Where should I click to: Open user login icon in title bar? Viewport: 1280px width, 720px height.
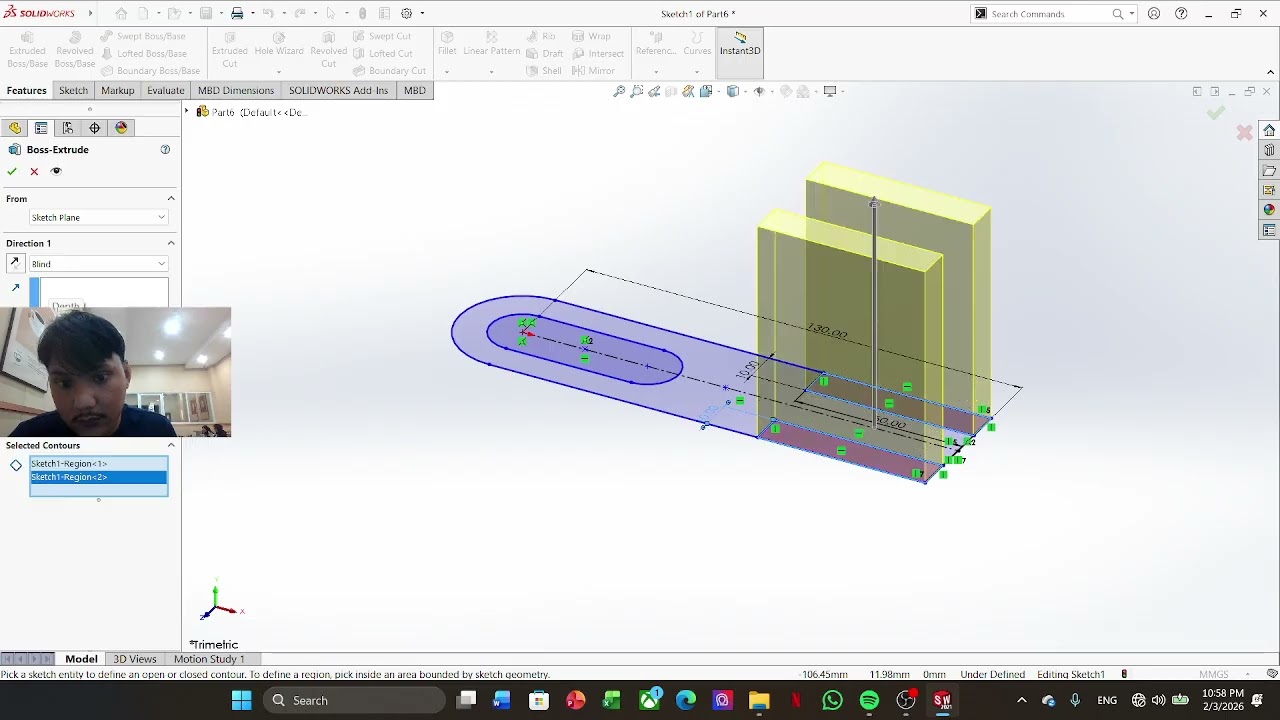1154,14
